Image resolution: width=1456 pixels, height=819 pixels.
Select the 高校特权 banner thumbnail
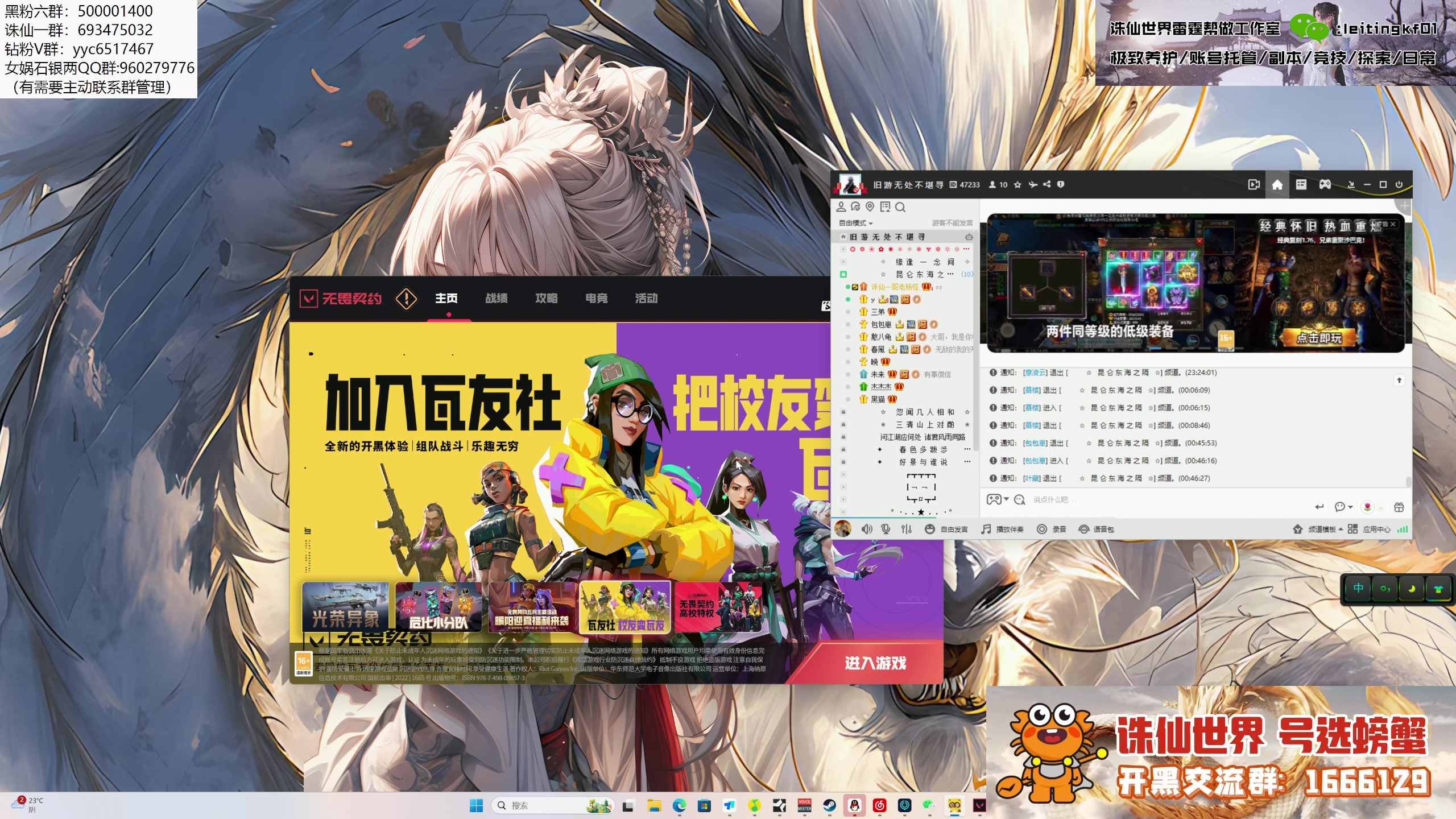[718, 607]
